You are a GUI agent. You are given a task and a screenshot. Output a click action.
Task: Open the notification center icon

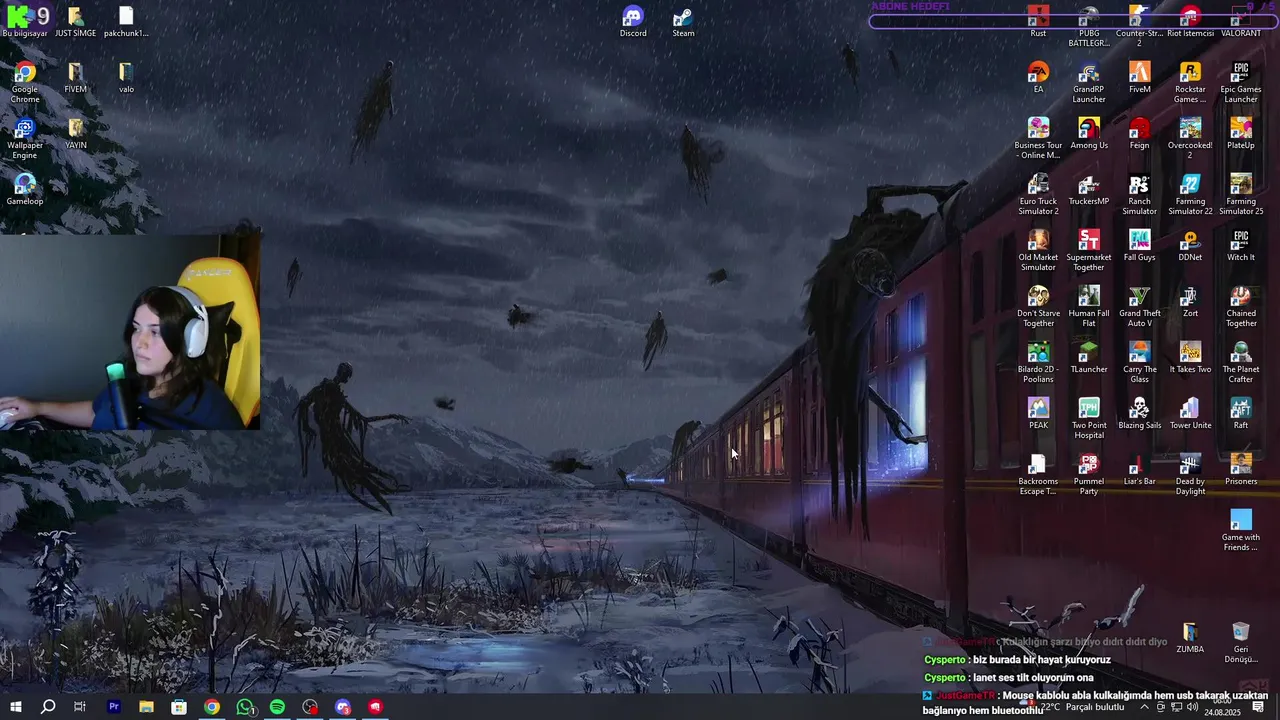pyautogui.click(x=1259, y=707)
